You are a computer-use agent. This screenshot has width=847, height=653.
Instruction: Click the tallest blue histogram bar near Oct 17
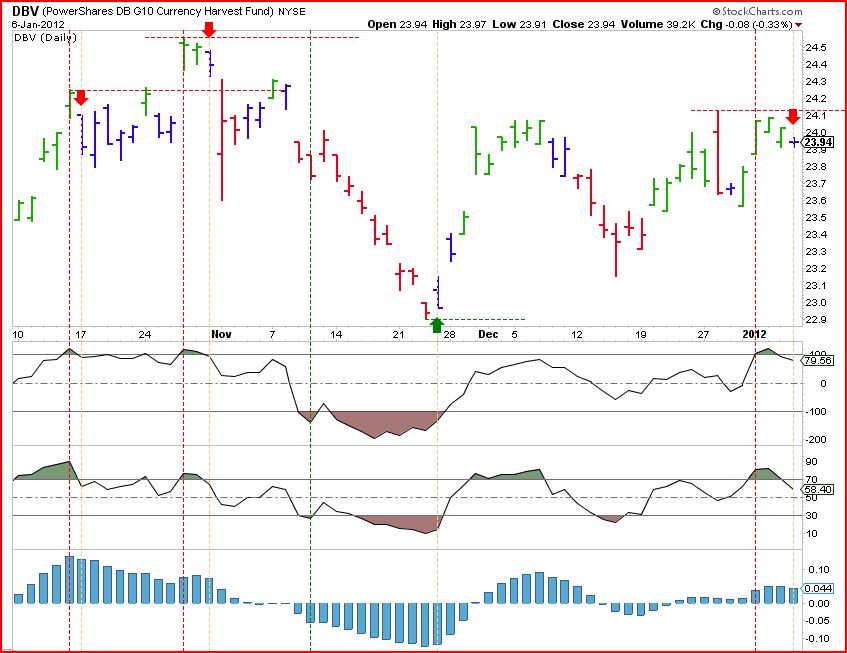[70, 580]
